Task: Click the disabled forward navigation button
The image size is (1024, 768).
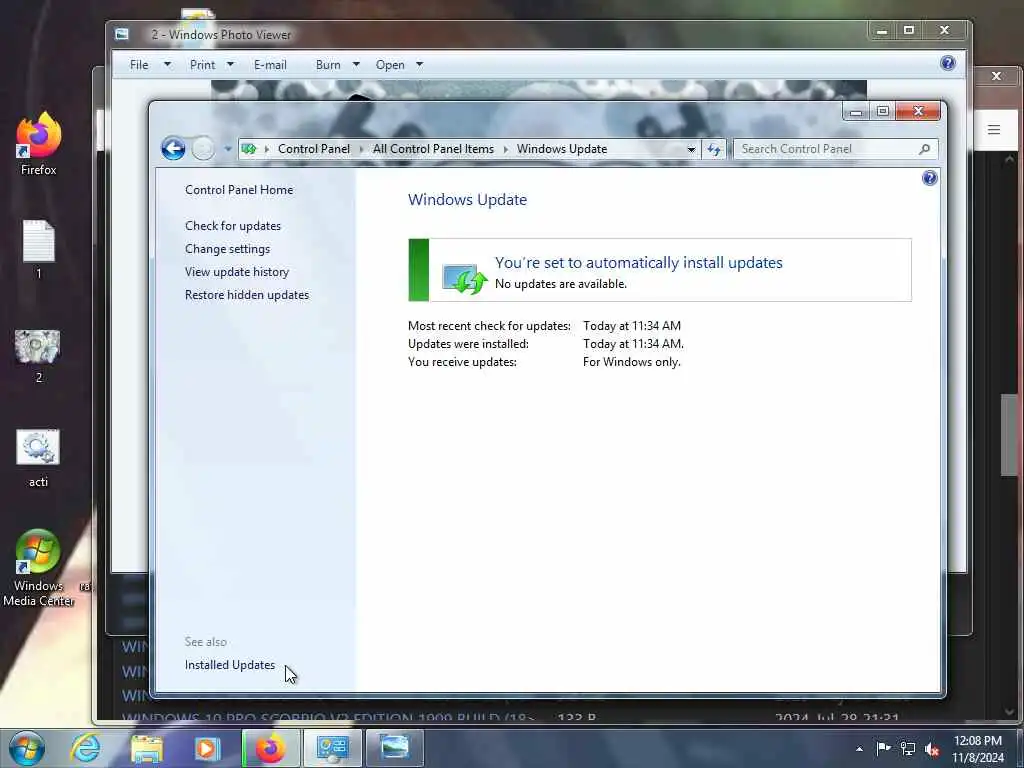Action: point(203,149)
